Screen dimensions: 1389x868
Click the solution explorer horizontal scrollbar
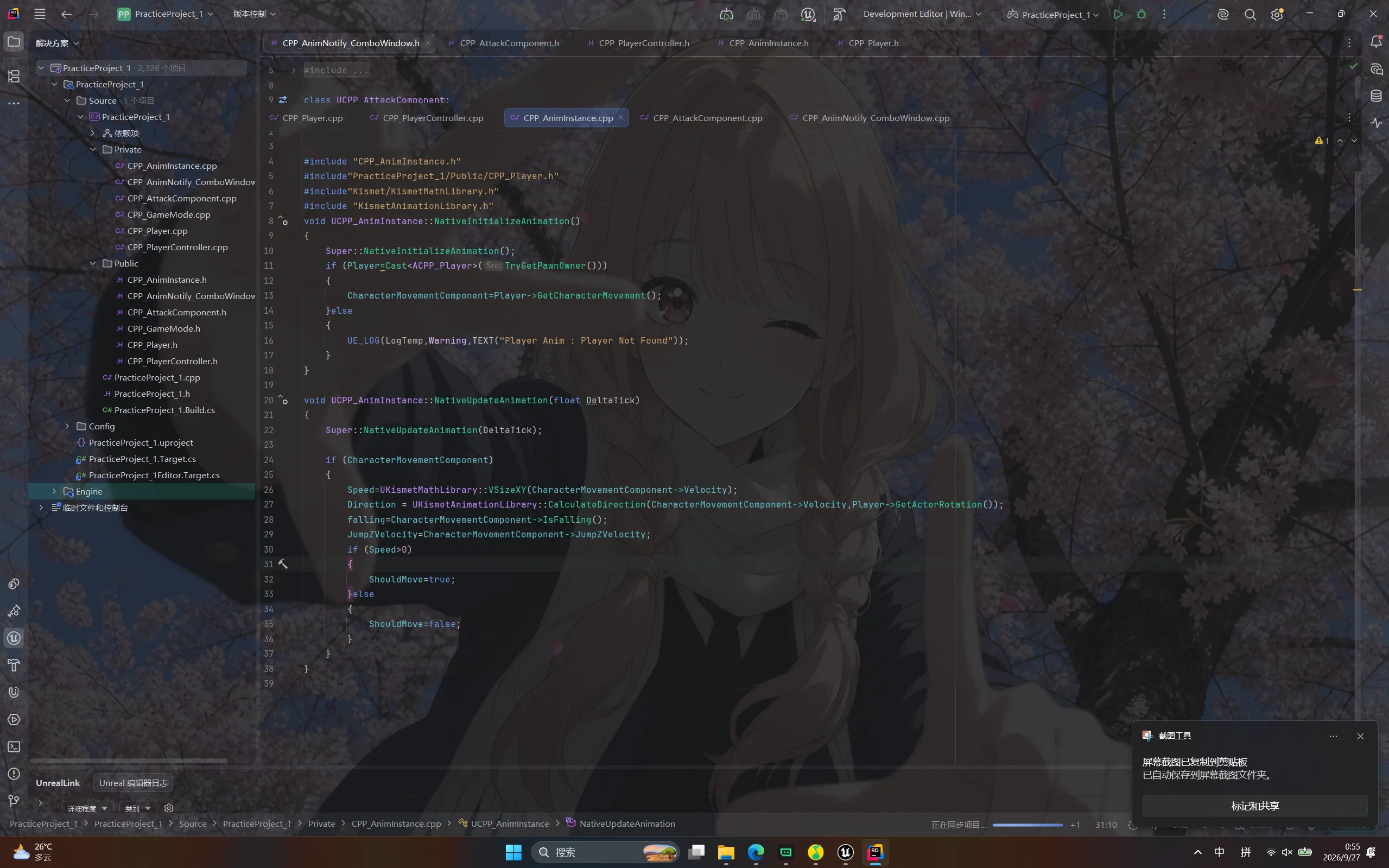pyautogui.click(x=129, y=761)
